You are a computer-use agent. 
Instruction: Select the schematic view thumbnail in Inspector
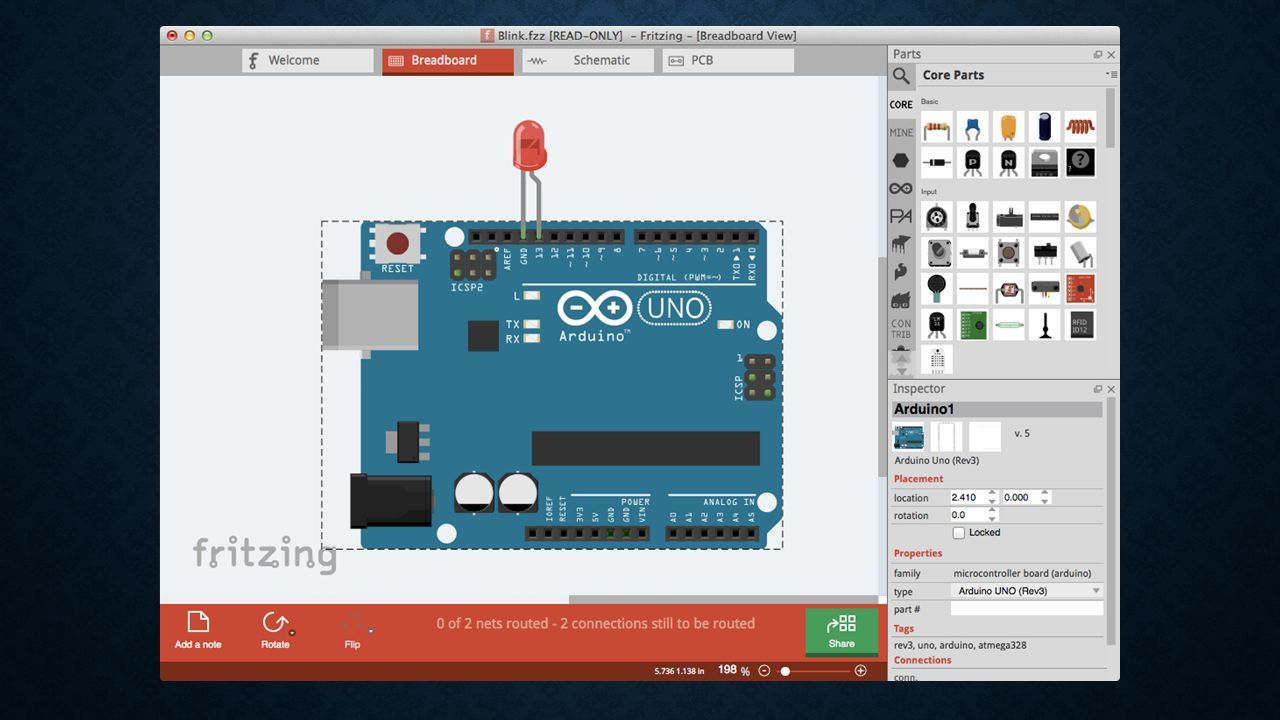coord(946,437)
